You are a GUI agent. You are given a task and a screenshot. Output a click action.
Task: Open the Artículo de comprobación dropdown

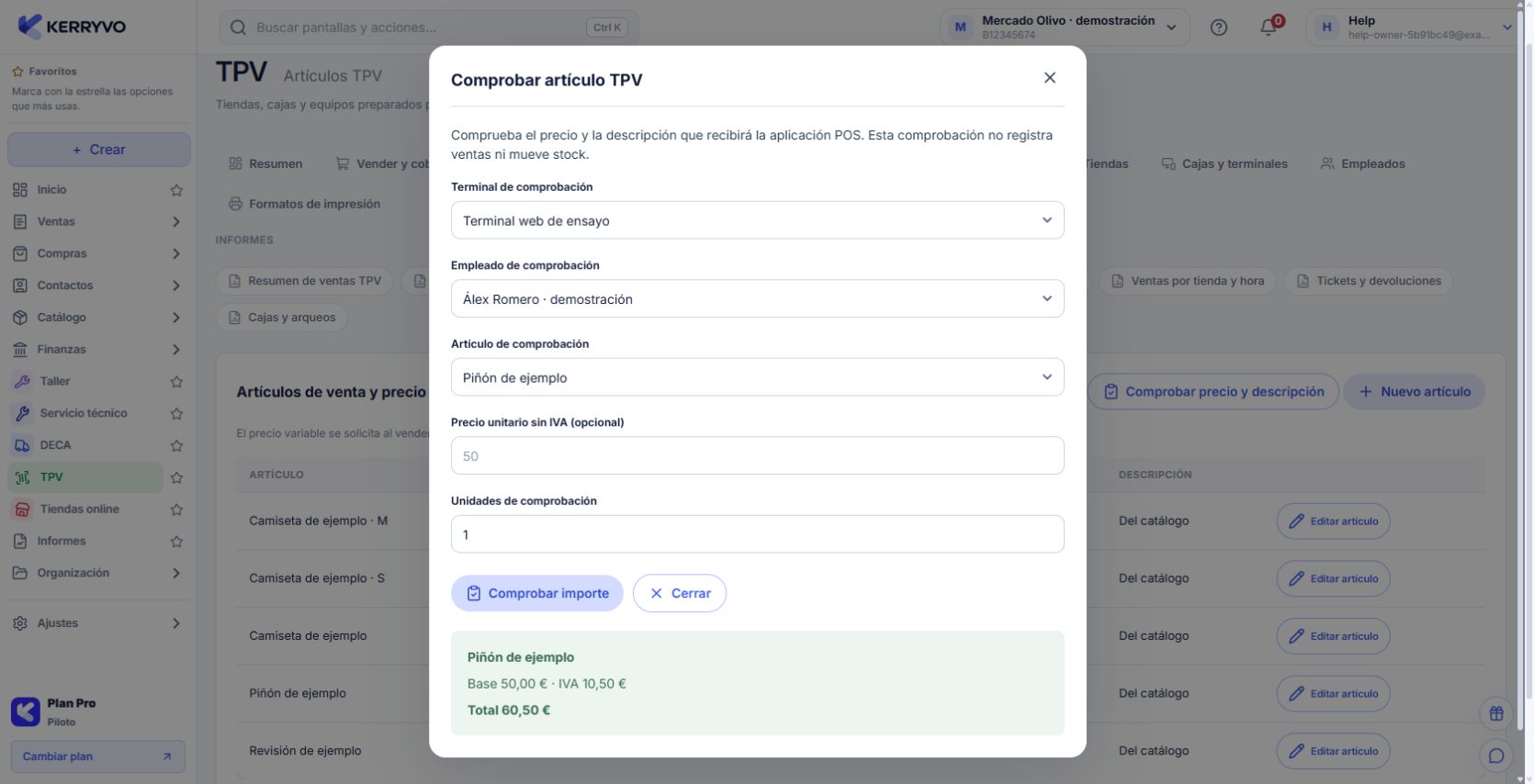[757, 377]
